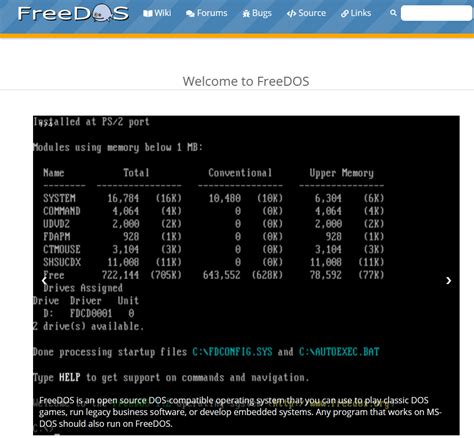Image resolution: width=474 pixels, height=438 pixels.
Task: Open the Wiki nav link
Action: 157,13
